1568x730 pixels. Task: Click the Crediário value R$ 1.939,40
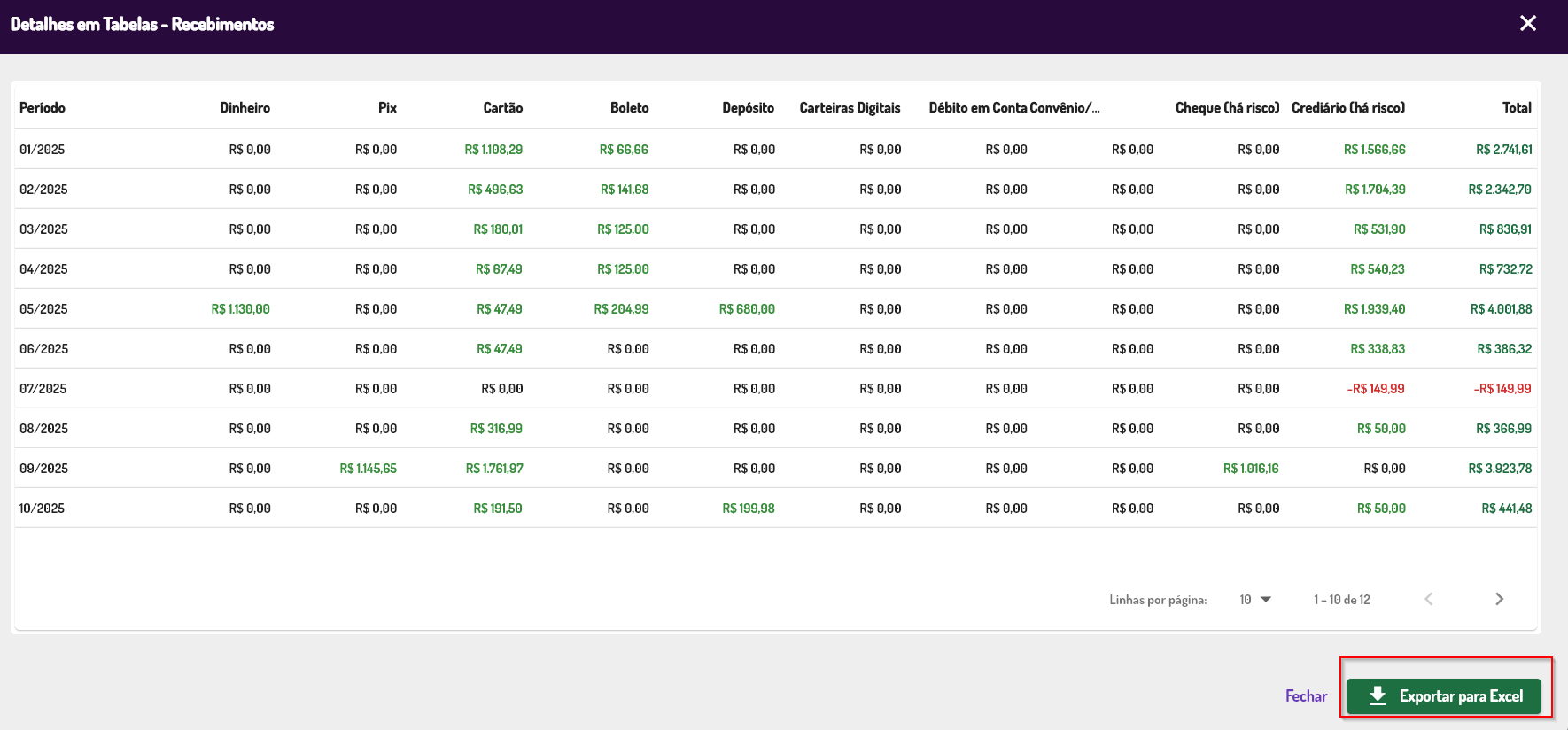(1375, 309)
